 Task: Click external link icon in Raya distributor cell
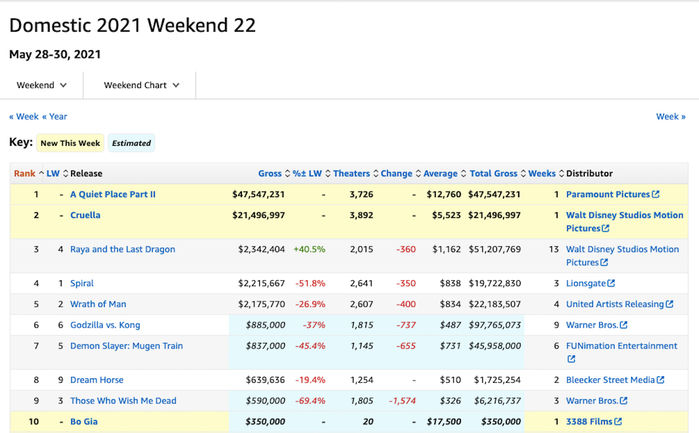click(604, 263)
